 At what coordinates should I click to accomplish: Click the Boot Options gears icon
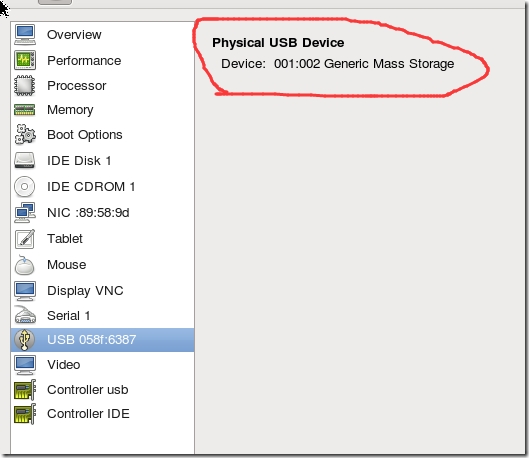pyautogui.click(x=25, y=135)
